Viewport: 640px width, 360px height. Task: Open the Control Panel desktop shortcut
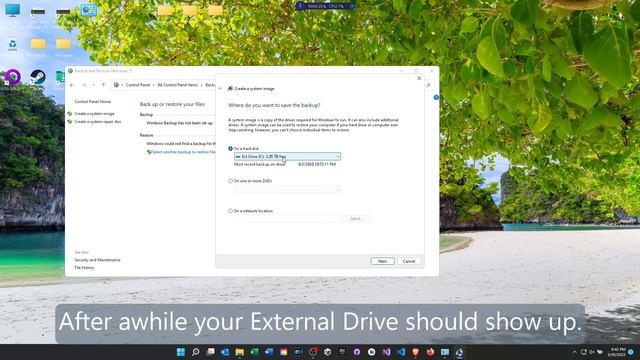(x=88, y=9)
